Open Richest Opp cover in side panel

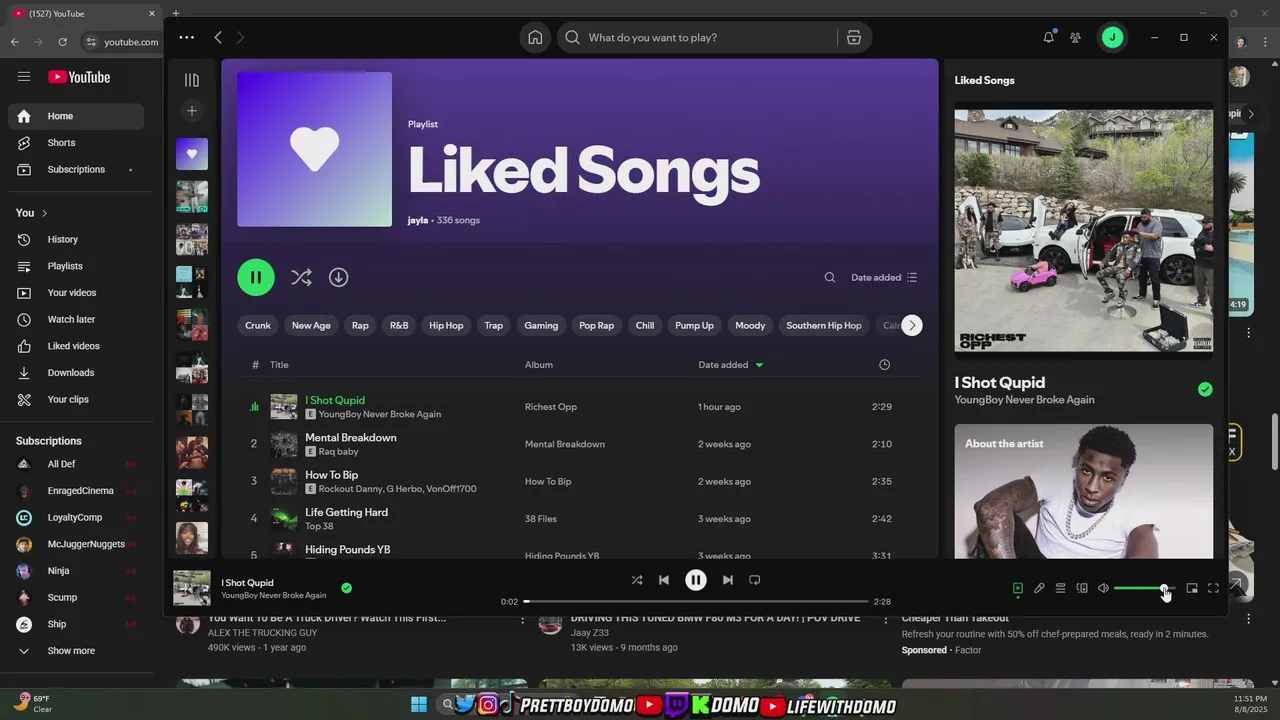coord(1084,231)
